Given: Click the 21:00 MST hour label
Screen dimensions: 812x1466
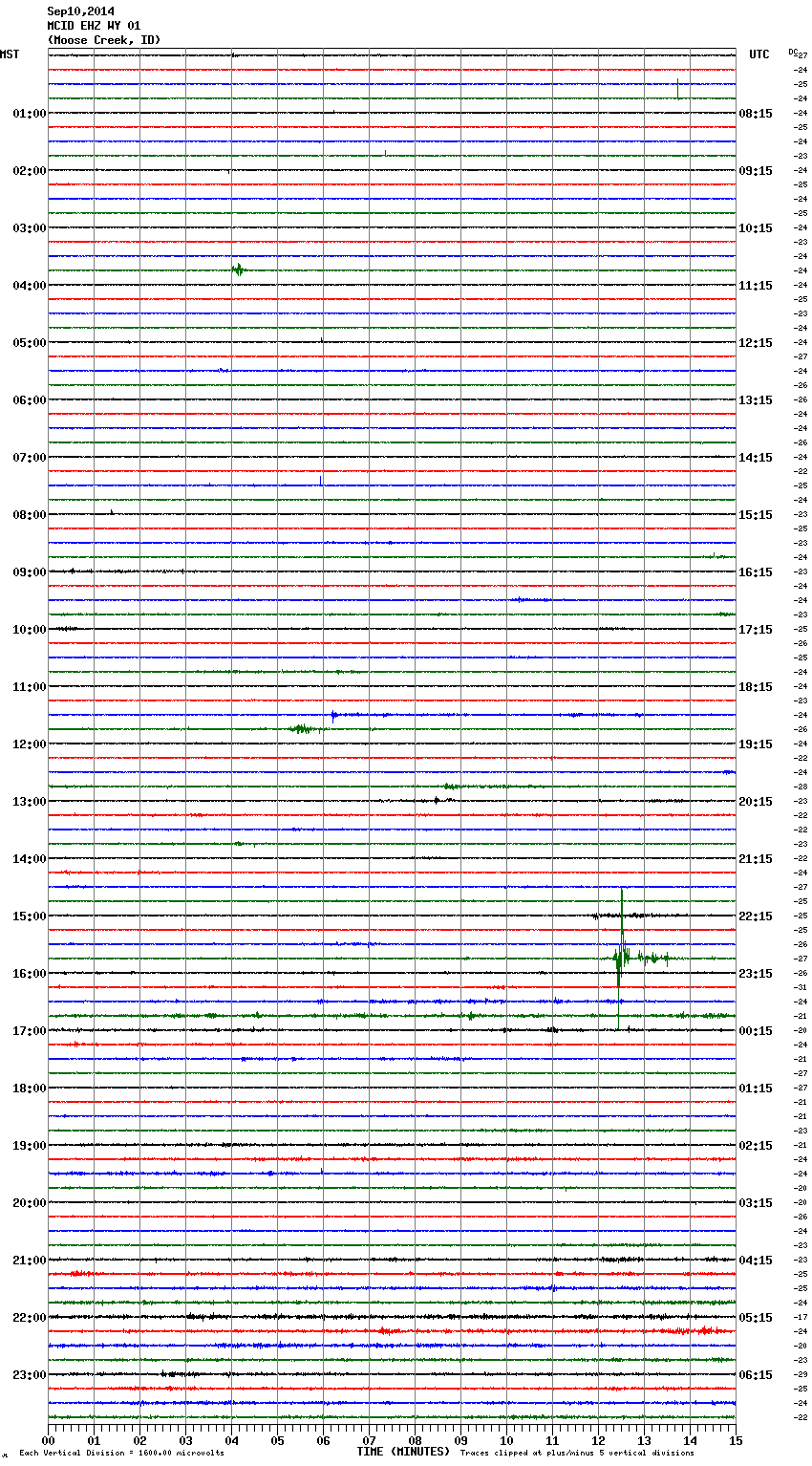Looking at the screenshot, I should (29, 1261).
